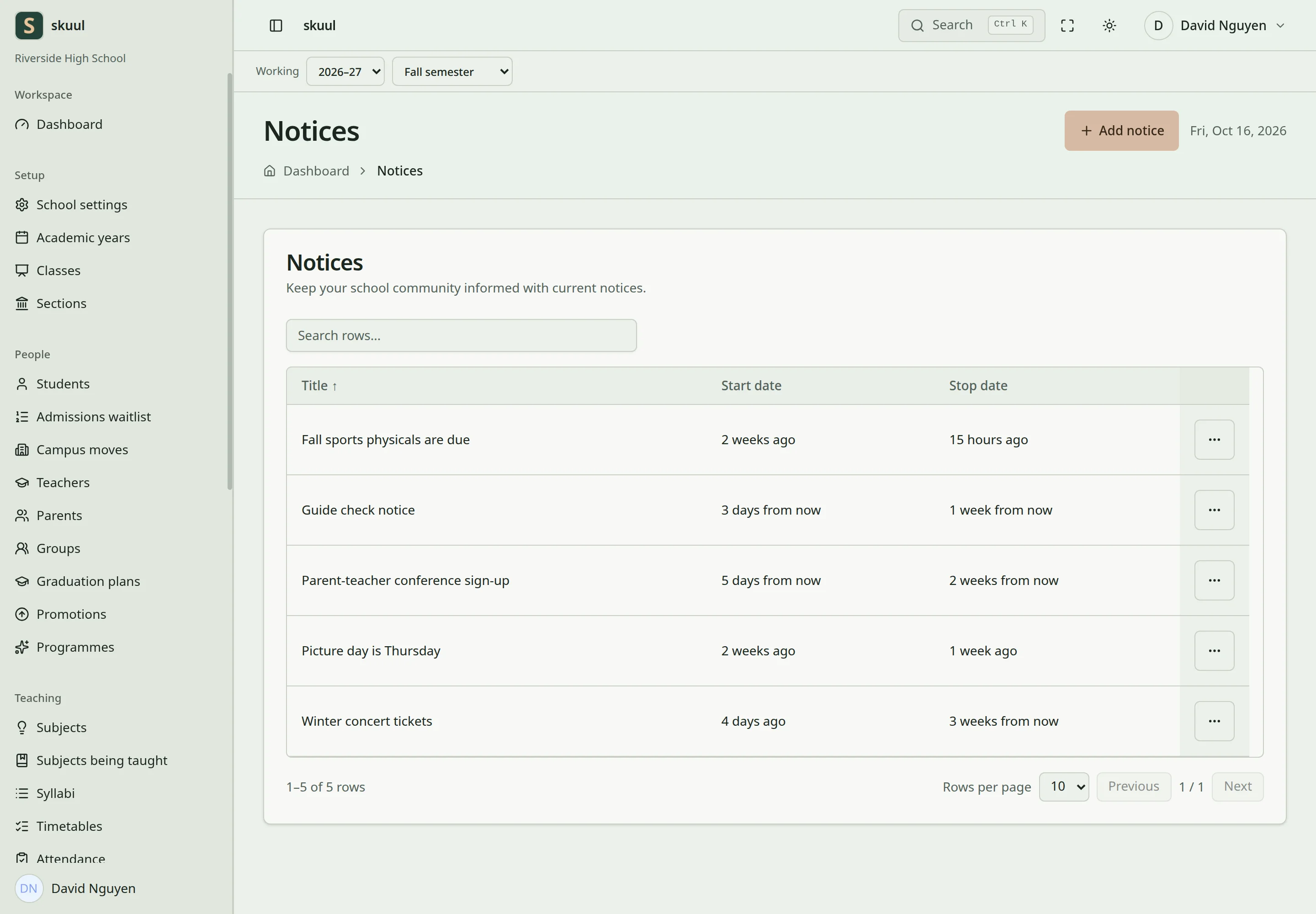Toggle light/dark theme sun icon

1109,26
